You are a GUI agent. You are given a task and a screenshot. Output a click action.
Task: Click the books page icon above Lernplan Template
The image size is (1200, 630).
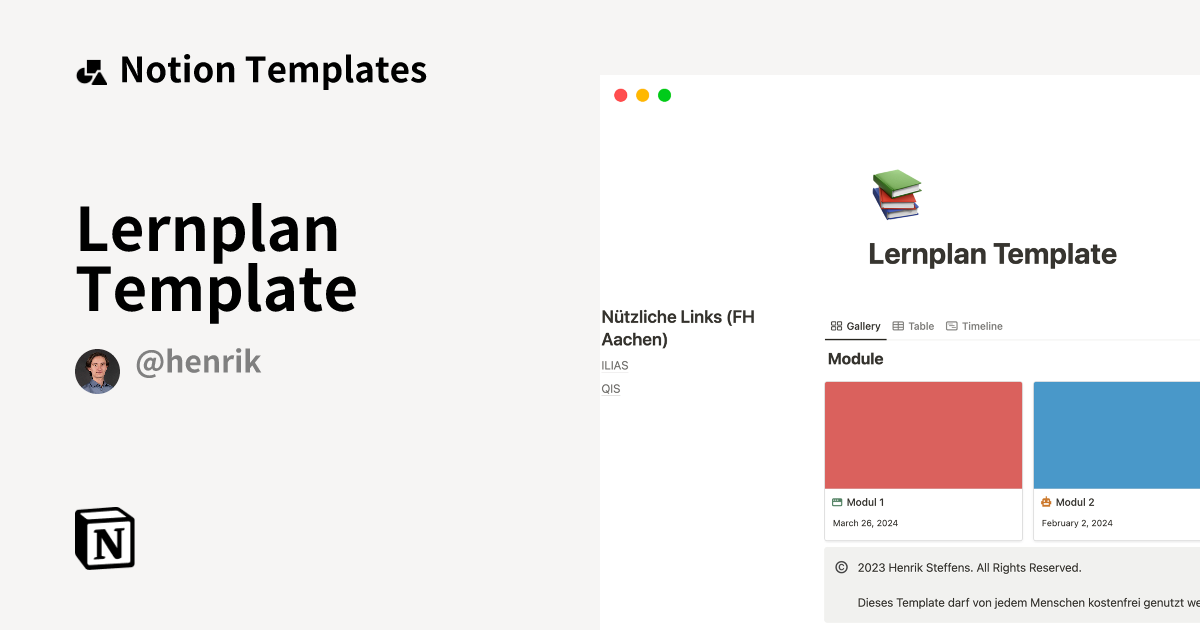click(x=895, y=192)
